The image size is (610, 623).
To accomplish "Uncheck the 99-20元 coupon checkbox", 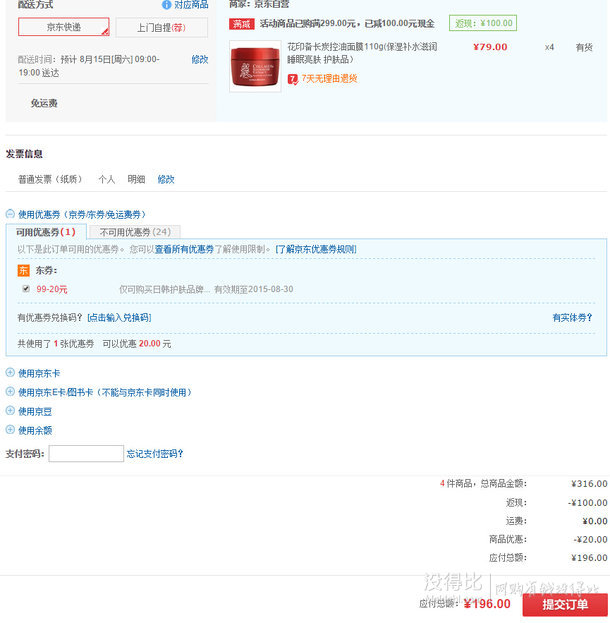I will click(26, 289).
